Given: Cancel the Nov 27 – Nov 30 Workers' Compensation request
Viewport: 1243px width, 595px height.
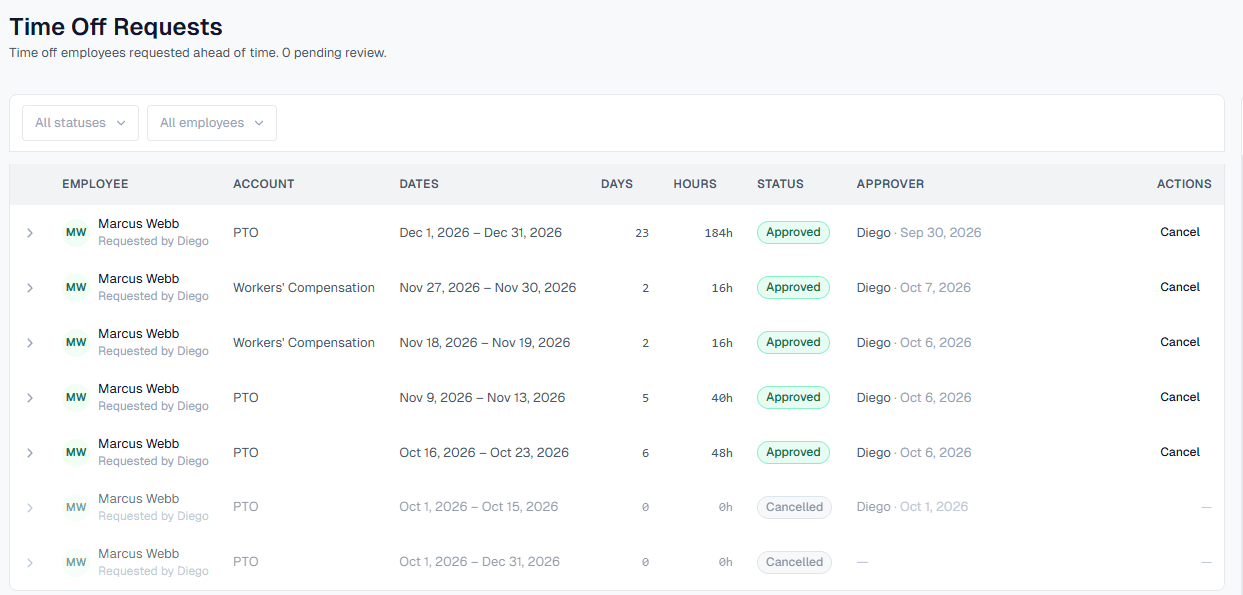Looking at the screenshot, I should [1180, 287].
